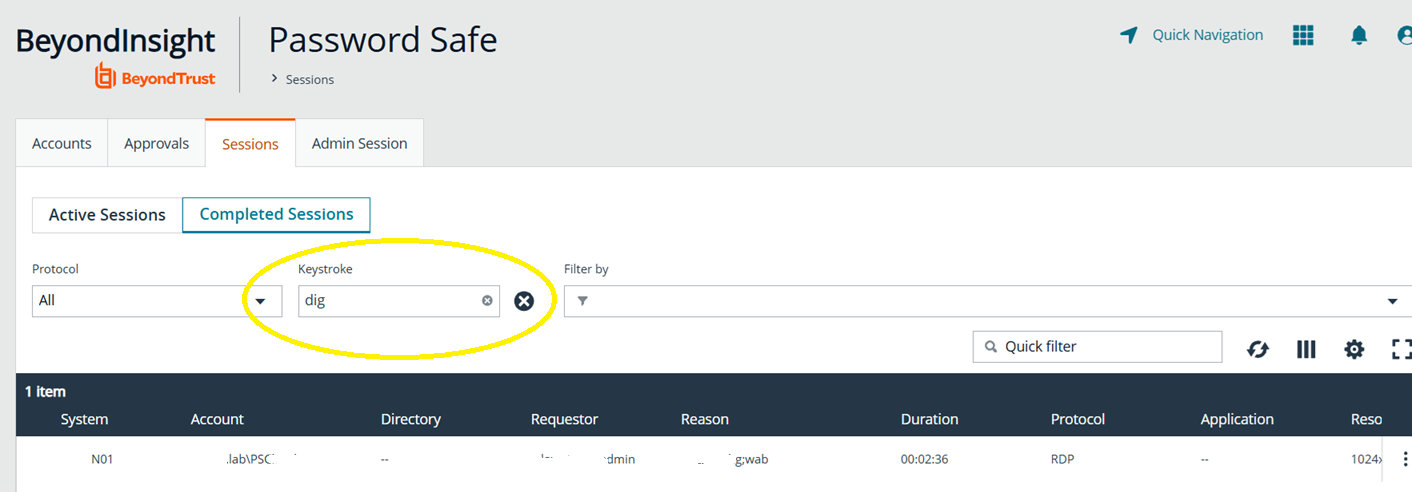
Task: Show Completed Sessions
Action: point(276,215)
